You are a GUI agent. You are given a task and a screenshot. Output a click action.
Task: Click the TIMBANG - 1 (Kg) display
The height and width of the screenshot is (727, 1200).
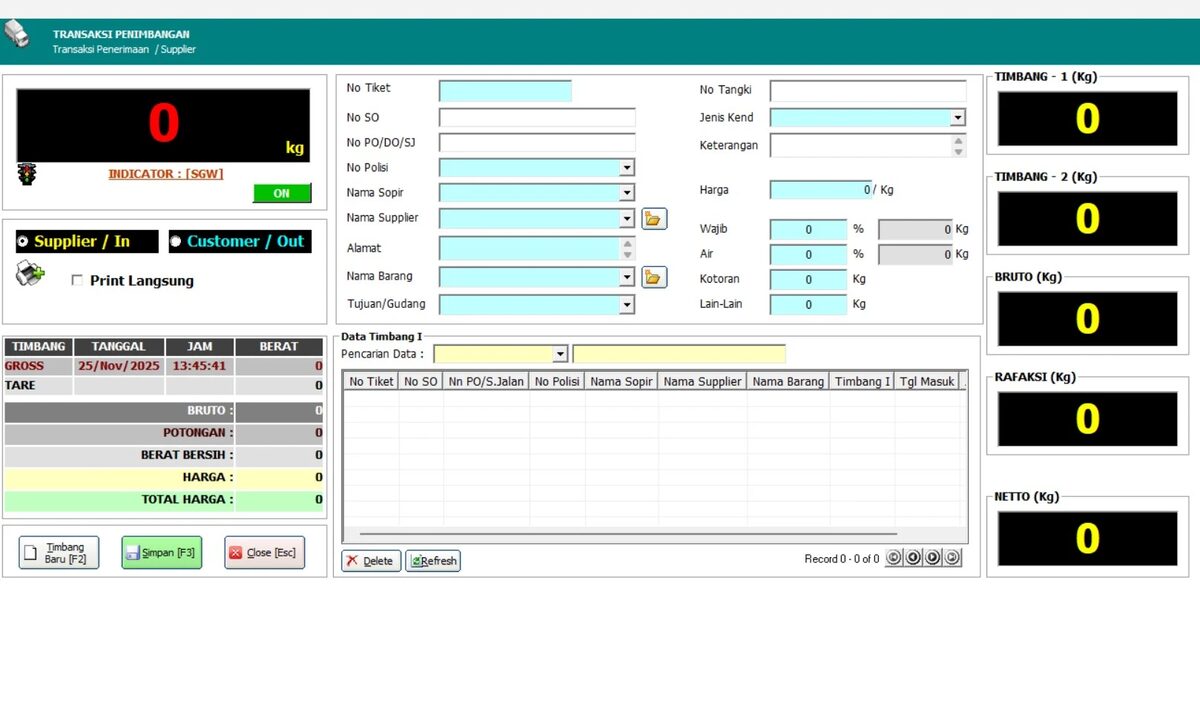tap(1087, 119)
